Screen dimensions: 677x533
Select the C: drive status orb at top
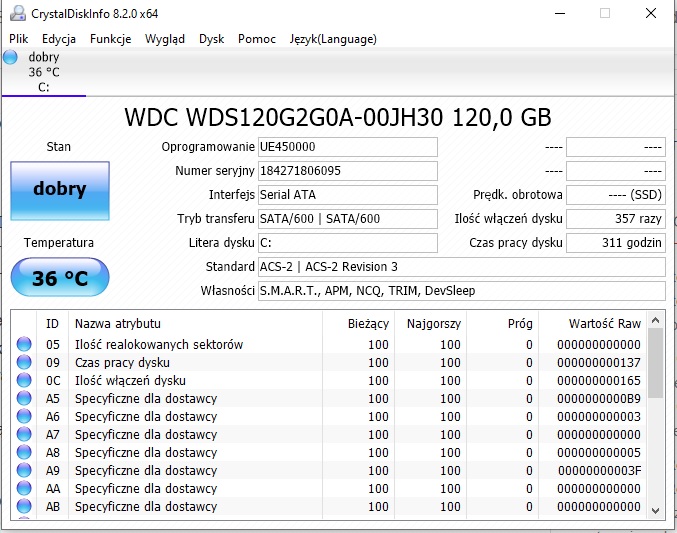[x=10, y=57]
